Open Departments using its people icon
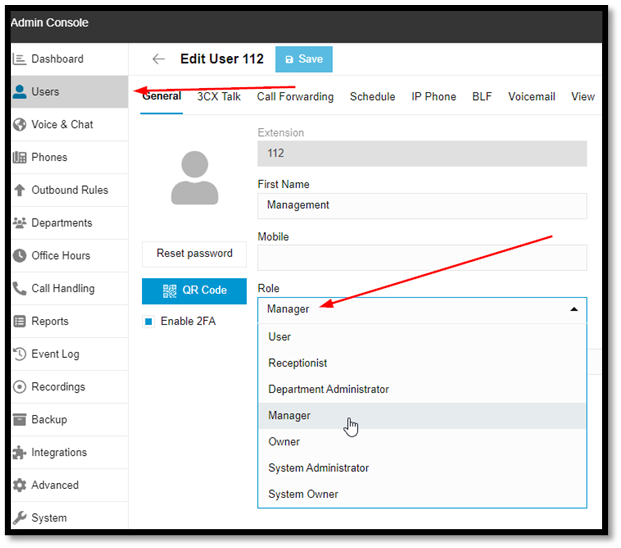This screenshot has width=621, height=548. [x=19, y=223]
